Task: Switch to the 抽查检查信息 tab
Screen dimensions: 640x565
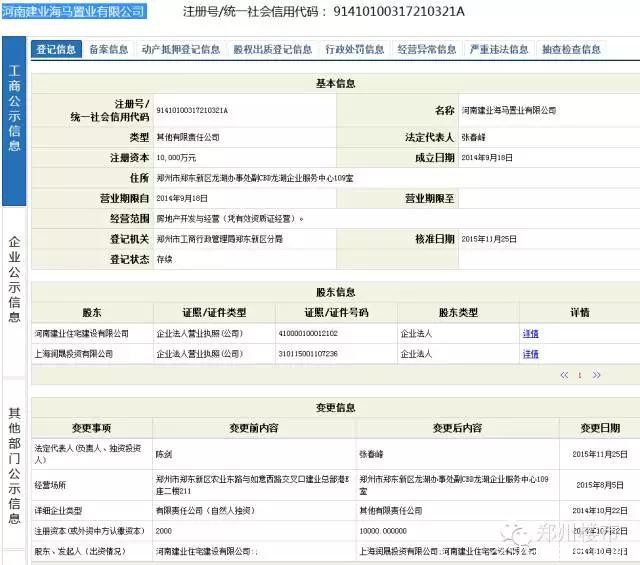Action: pyautogui.click(x=571, y=50)
